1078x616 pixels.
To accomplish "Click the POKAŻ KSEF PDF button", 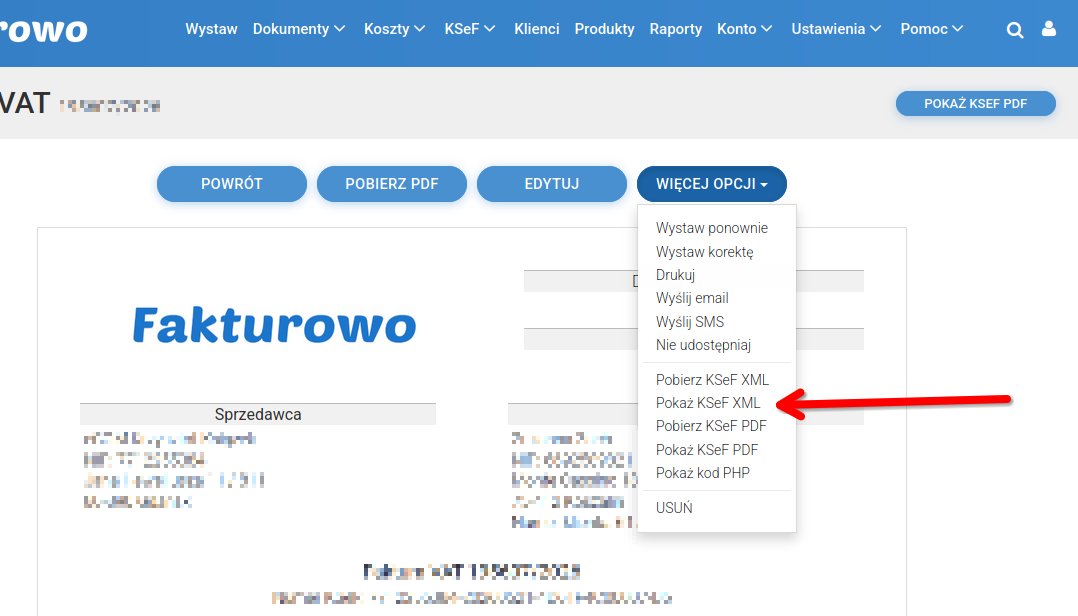I will pos(976,104).
